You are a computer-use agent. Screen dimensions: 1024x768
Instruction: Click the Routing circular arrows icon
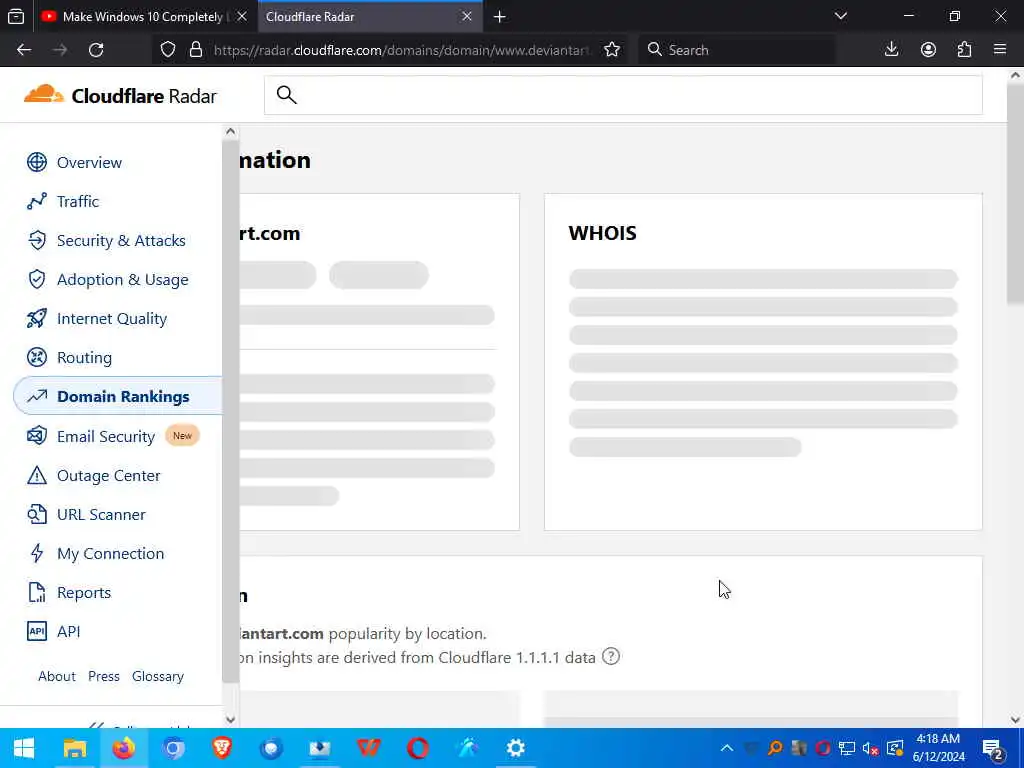(x=37, y=357)
